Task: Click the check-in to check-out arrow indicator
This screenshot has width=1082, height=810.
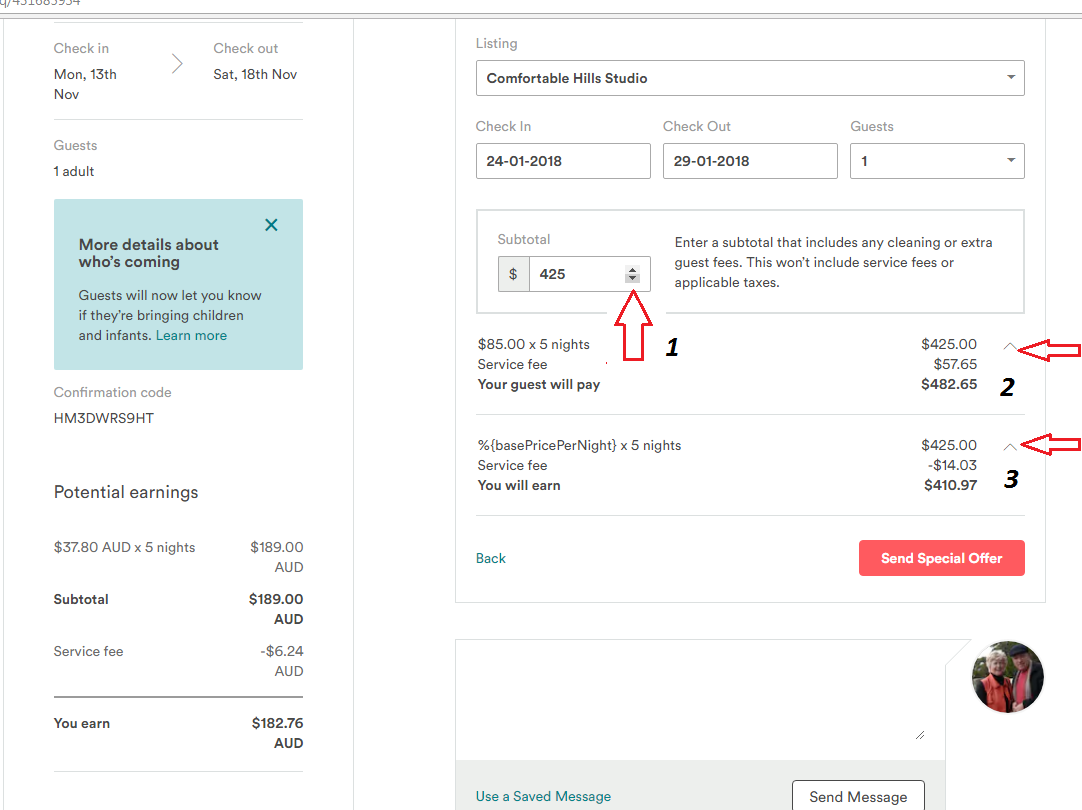Action: [176, 62]
